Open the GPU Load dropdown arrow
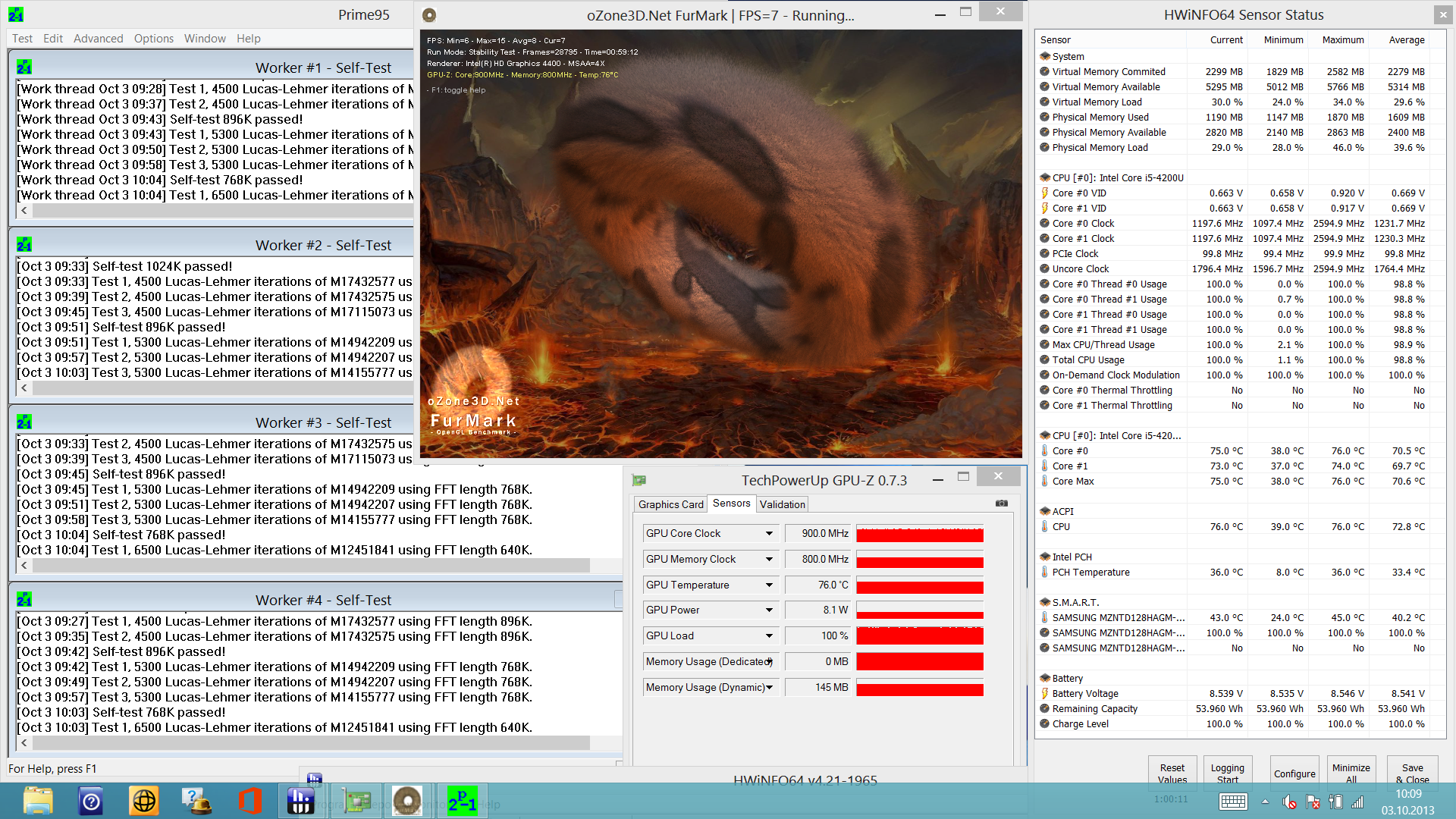Screen dimensions: 1456x819 click(x=769, y=636)
